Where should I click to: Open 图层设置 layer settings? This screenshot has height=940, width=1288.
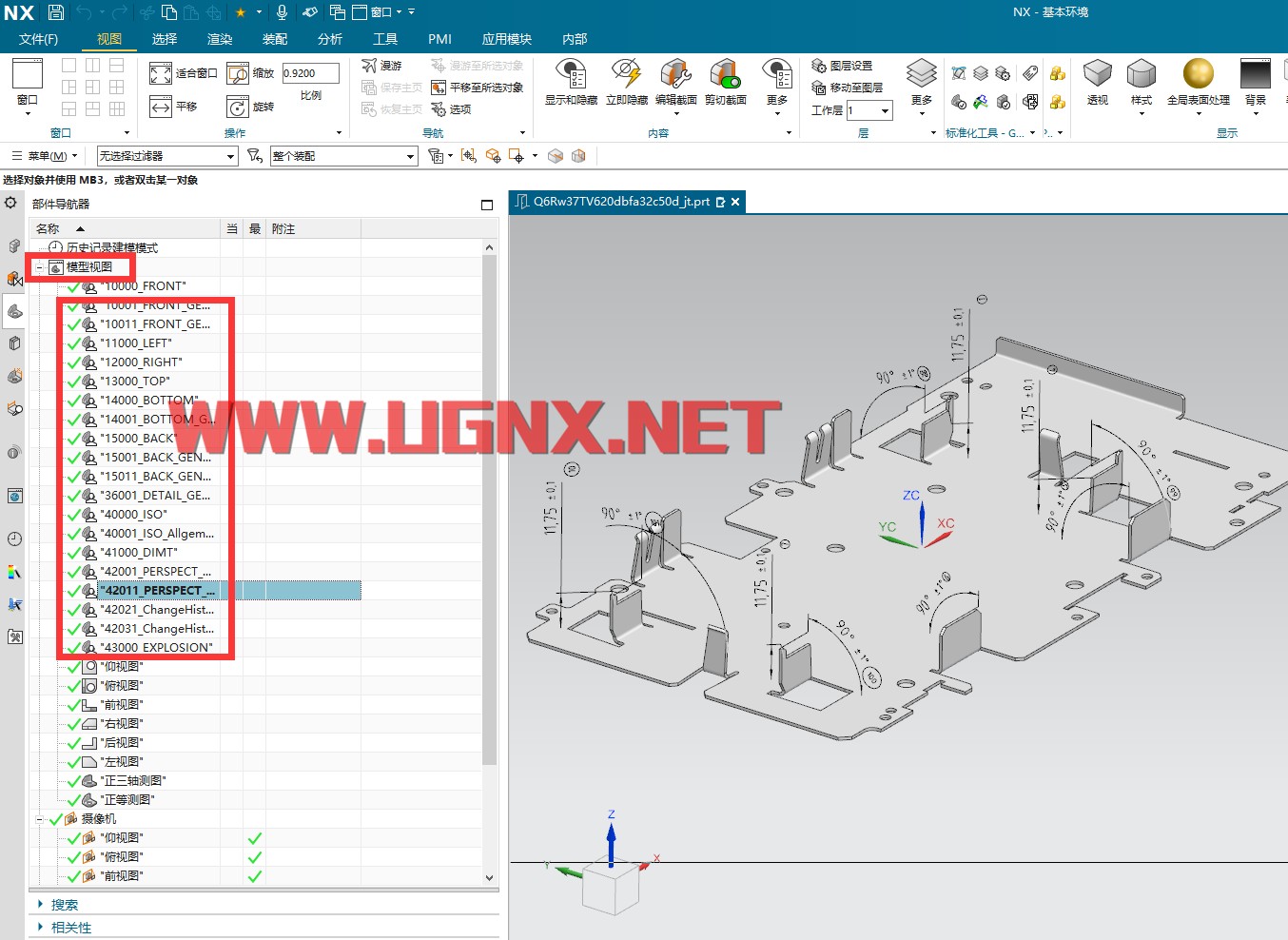(842, 66)
